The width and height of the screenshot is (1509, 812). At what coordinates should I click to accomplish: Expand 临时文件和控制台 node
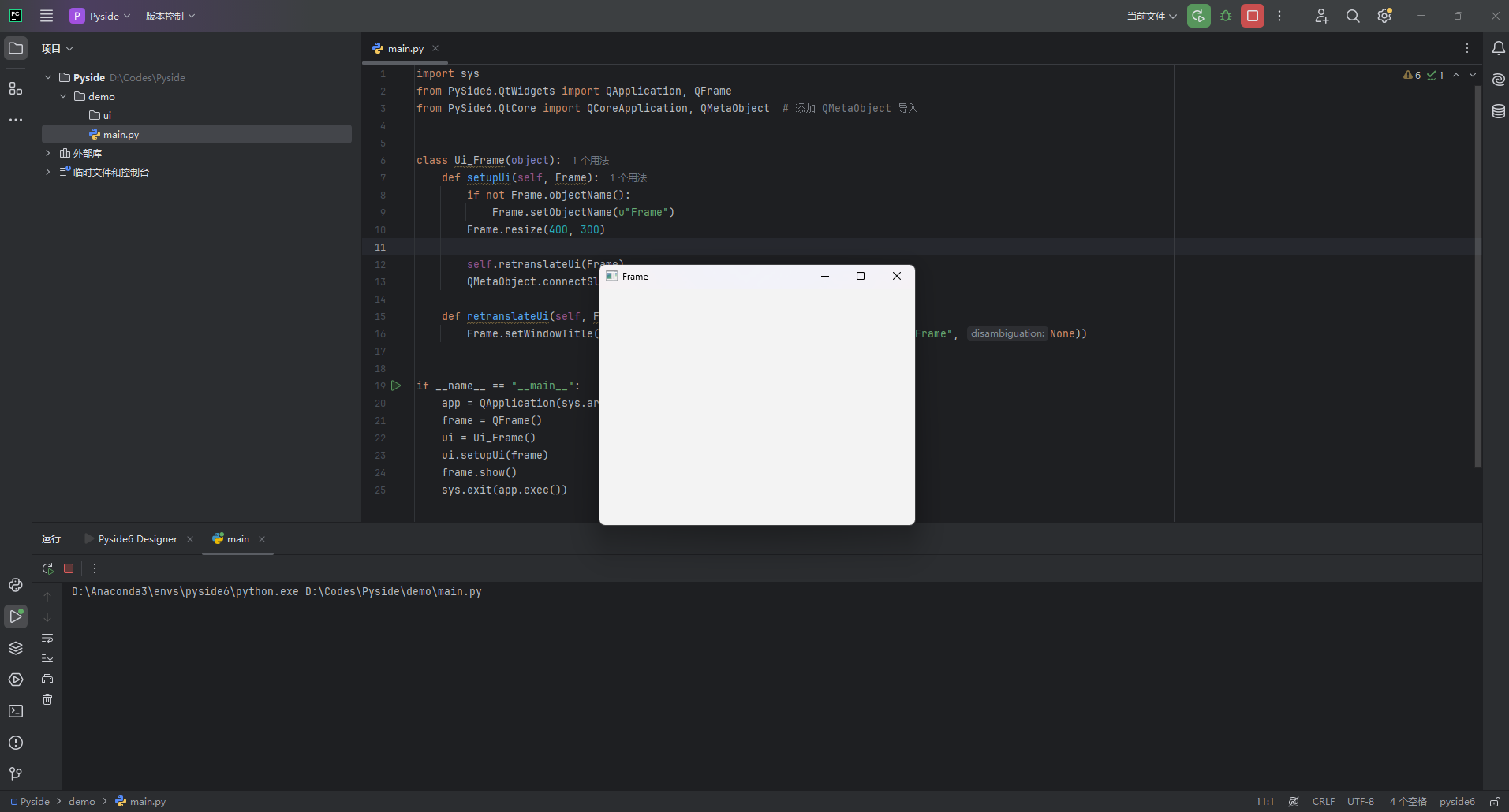[x=48, y=172]
